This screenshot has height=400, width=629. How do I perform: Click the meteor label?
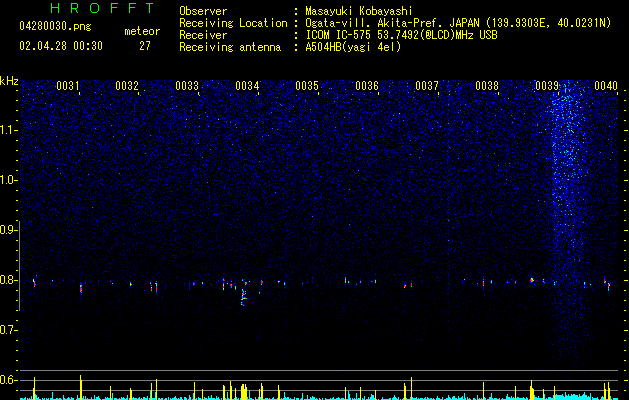(142, 31)
